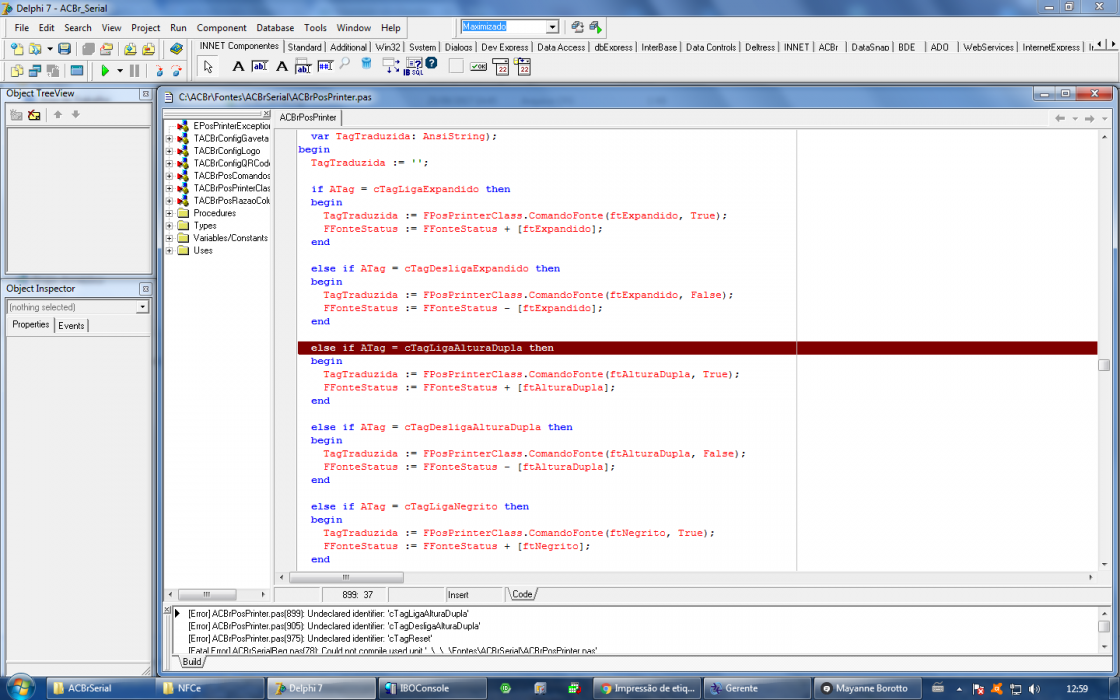Click the highlighted cTagLigaAlturaDupla code line
Screen dimensions: 1120x700
(697, 348)
